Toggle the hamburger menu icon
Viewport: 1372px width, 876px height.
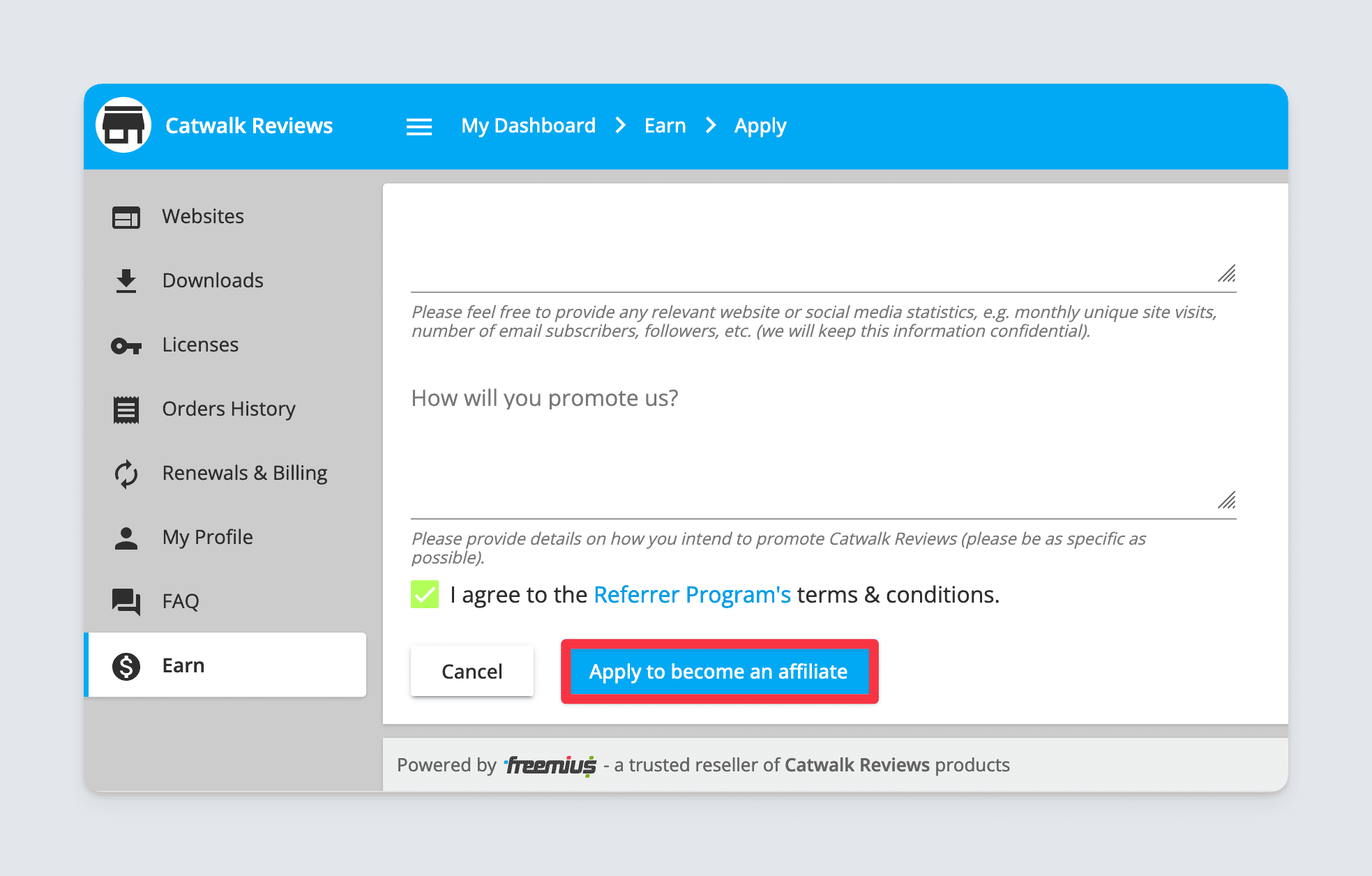[419, 126]
